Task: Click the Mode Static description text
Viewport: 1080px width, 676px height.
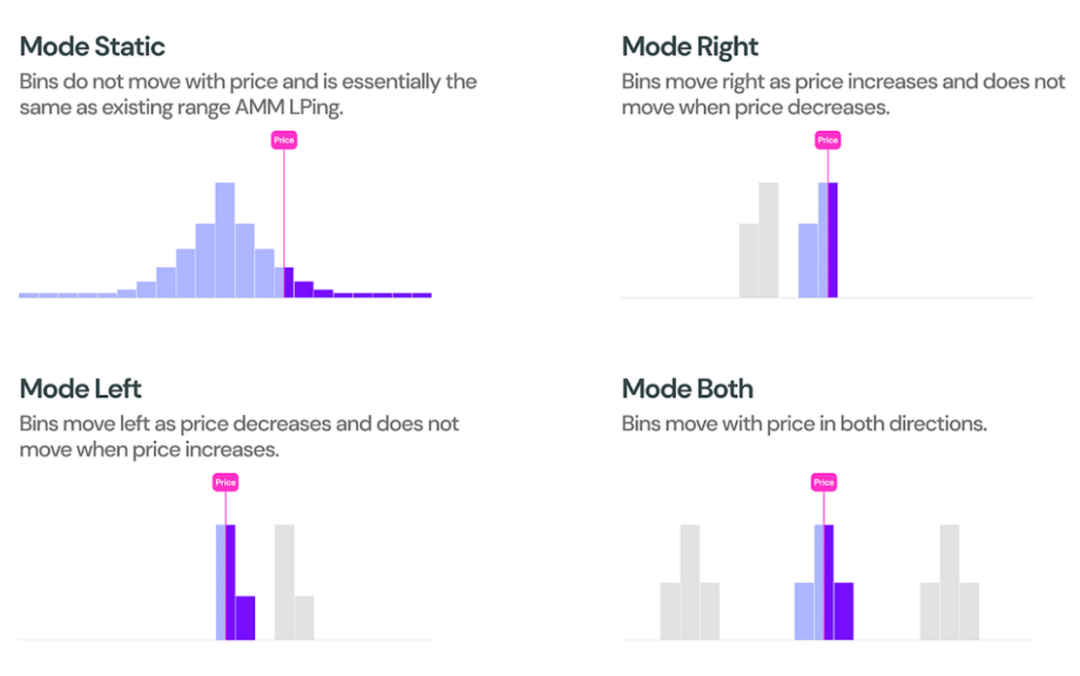Action: (x=248, y=94)
